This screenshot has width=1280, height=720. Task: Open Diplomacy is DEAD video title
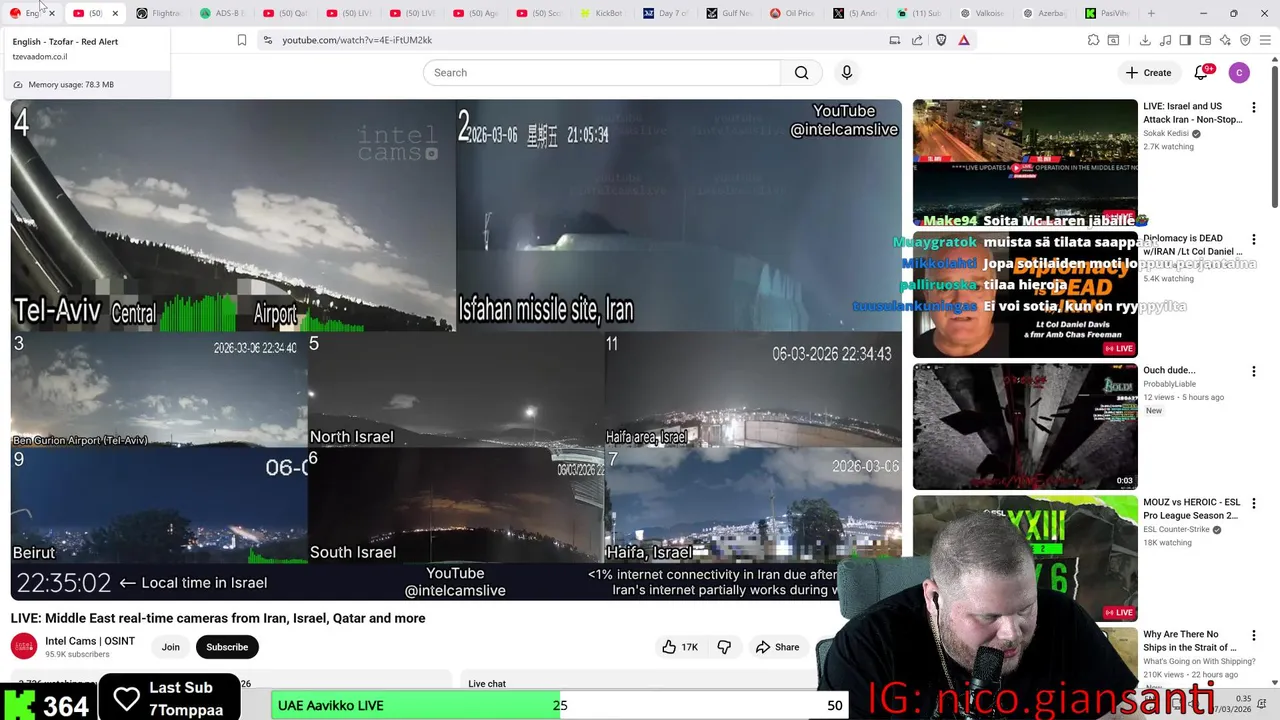click(x=1193, y=245)
